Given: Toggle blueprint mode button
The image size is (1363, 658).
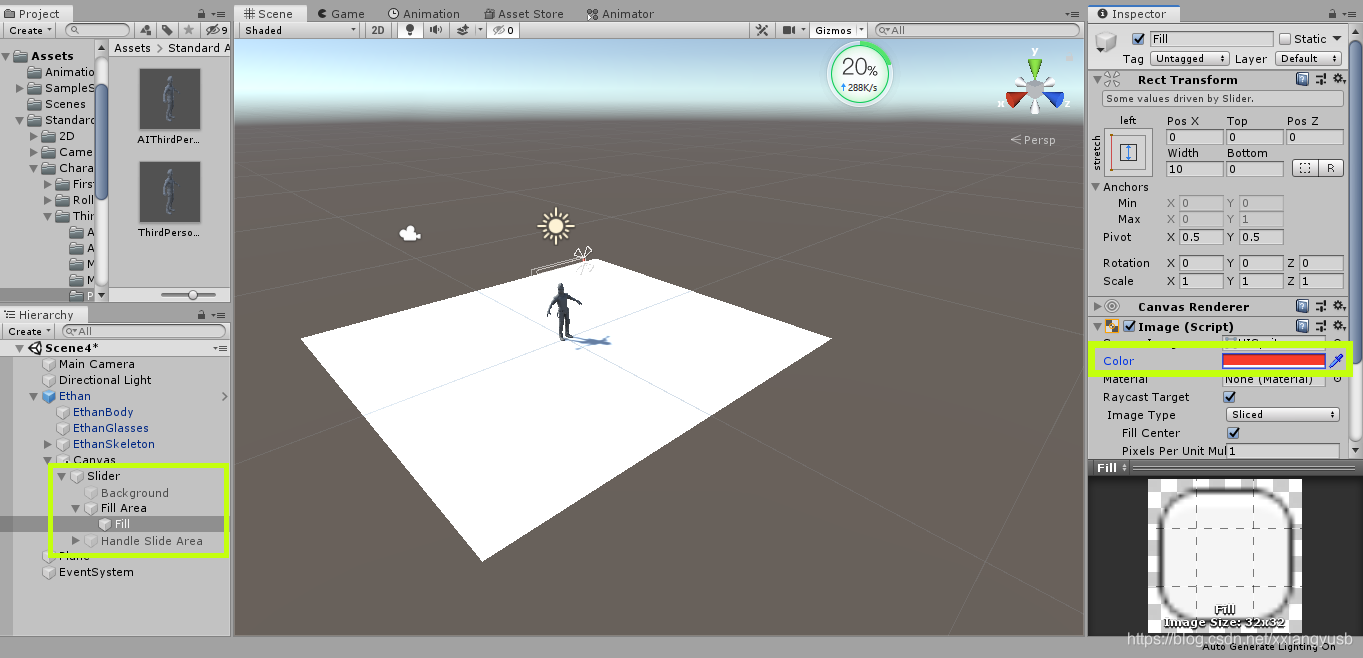Looking at the screenshot, I should coord(1304,168).
